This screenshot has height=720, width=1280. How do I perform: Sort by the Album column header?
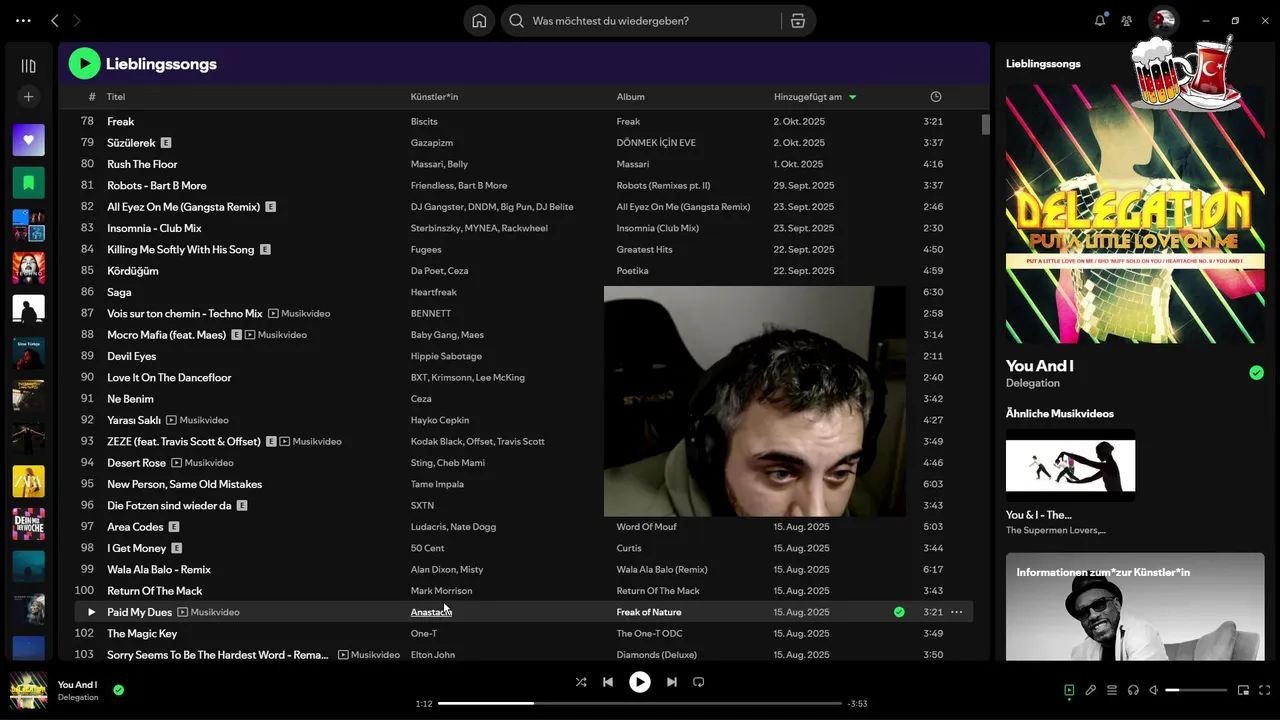630,97
